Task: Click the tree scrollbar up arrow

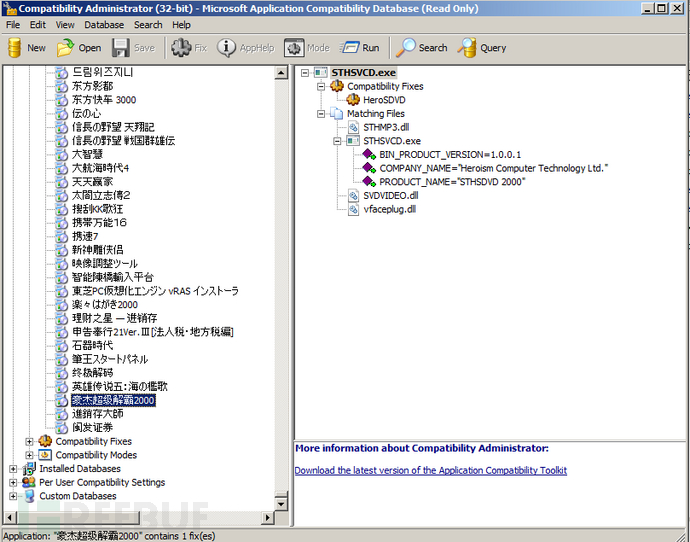Action: click(281, 73)
